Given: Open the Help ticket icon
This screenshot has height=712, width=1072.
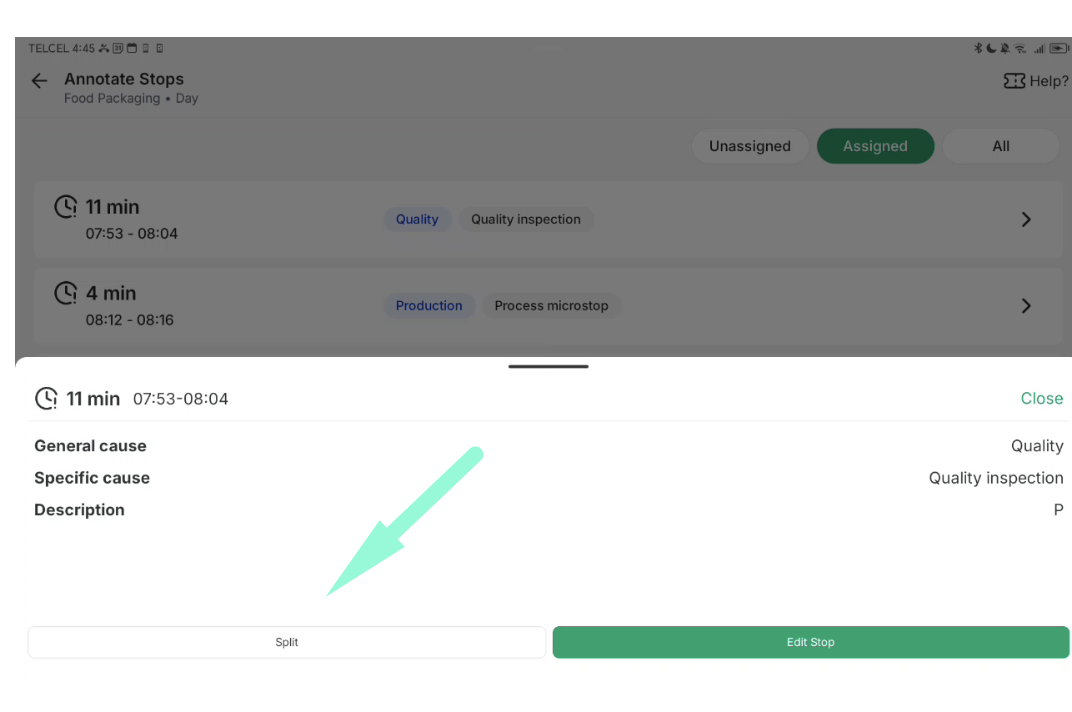Looking at the screenshot, I should pos(1014,81).
